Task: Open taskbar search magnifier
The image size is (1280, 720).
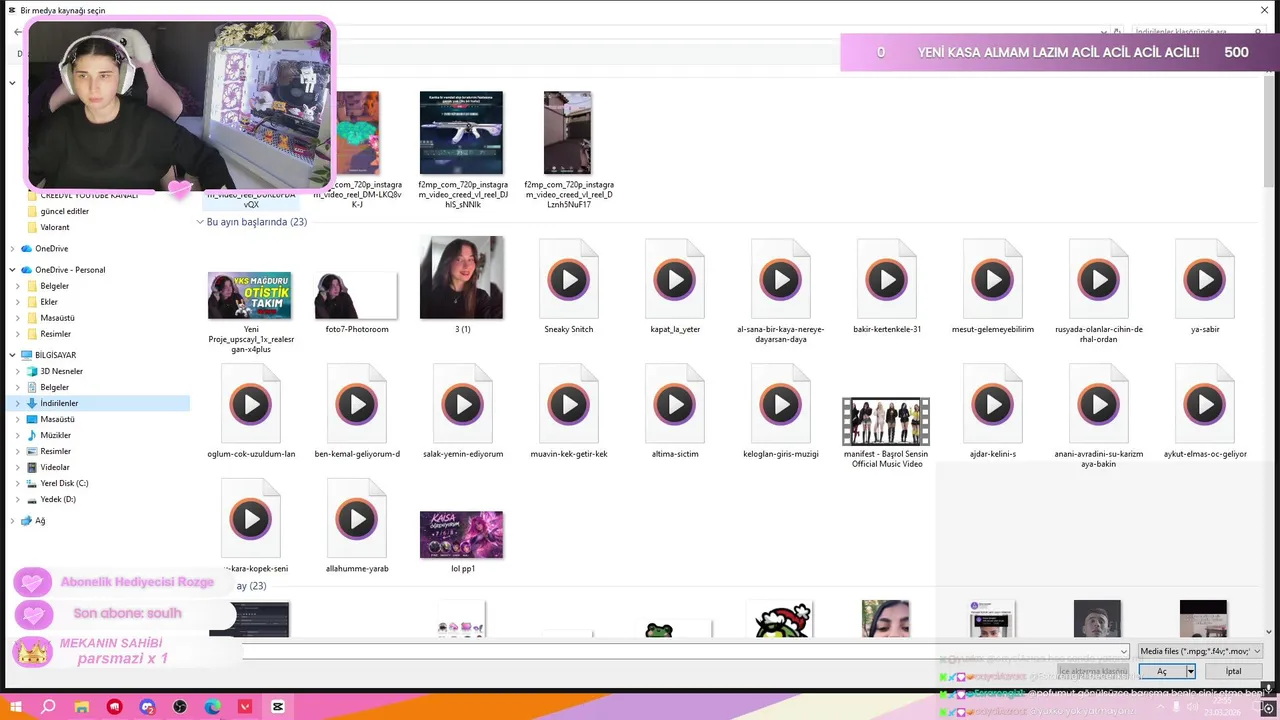Action: tap(48, 707)
